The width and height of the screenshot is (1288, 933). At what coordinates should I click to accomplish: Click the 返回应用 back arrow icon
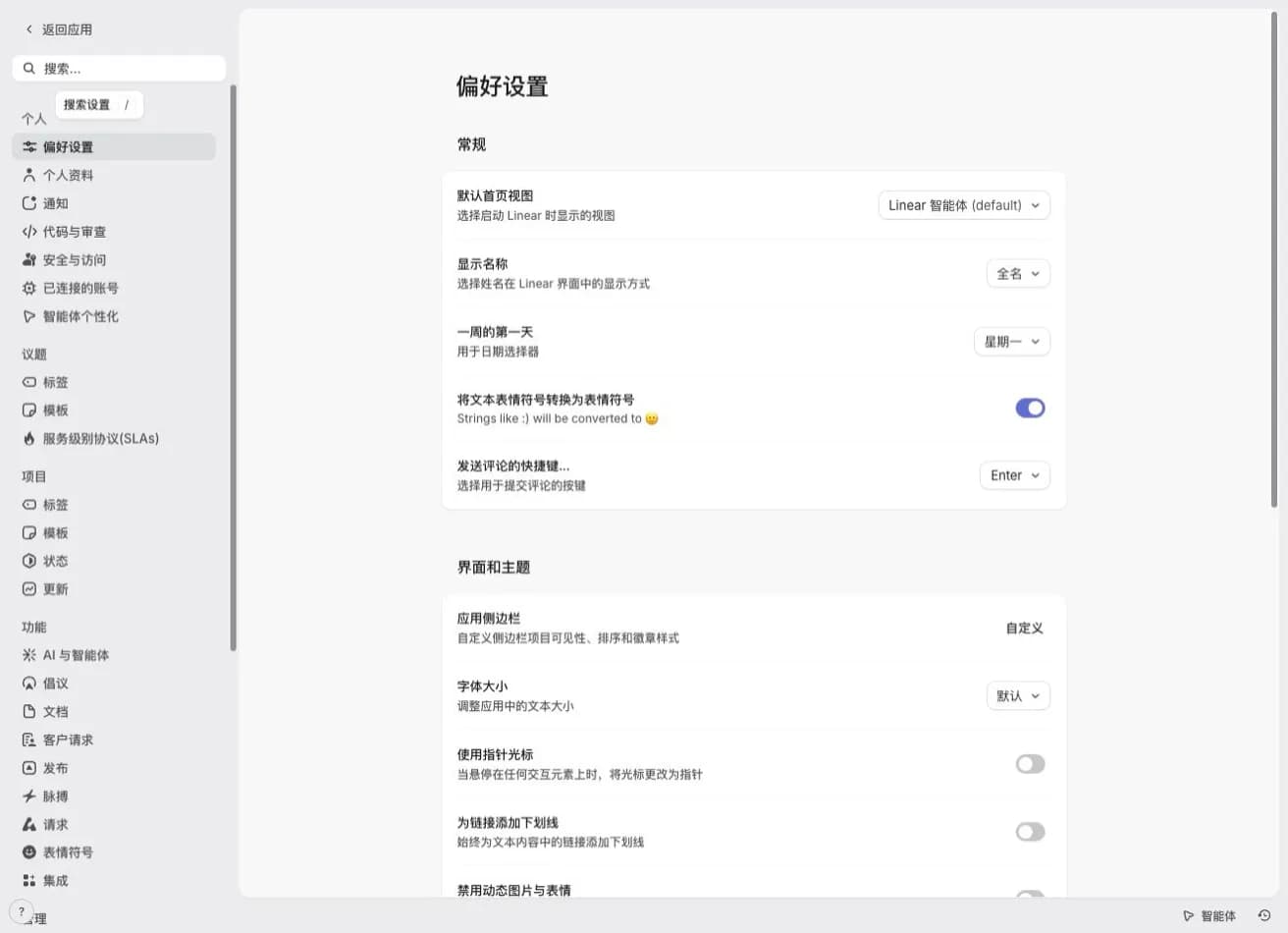click(29, 29)
